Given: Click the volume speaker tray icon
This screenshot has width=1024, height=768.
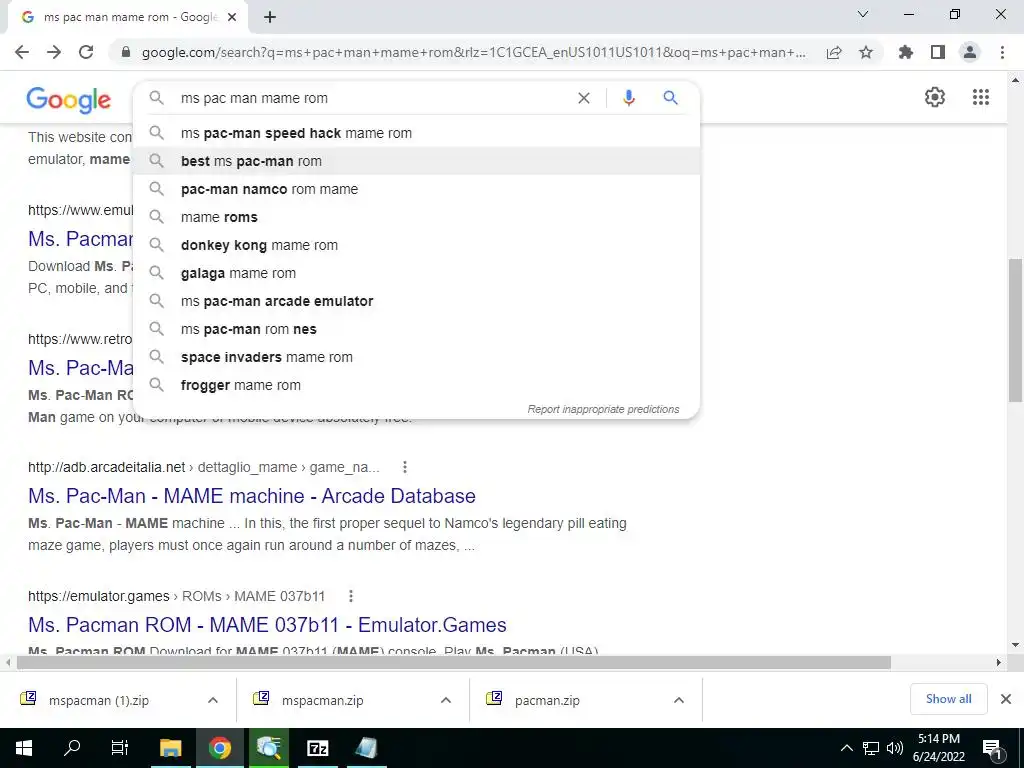Looking at the screenshot, I should tap(895, 748).
